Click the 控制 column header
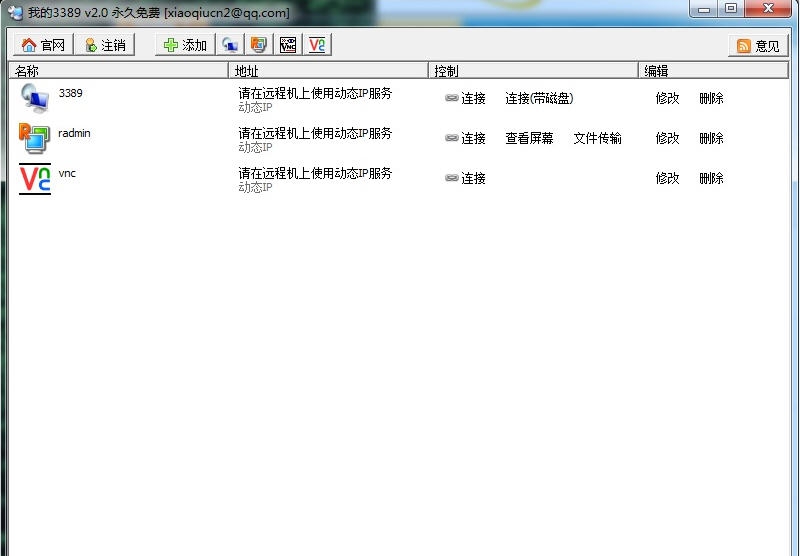 click(534, 71)
